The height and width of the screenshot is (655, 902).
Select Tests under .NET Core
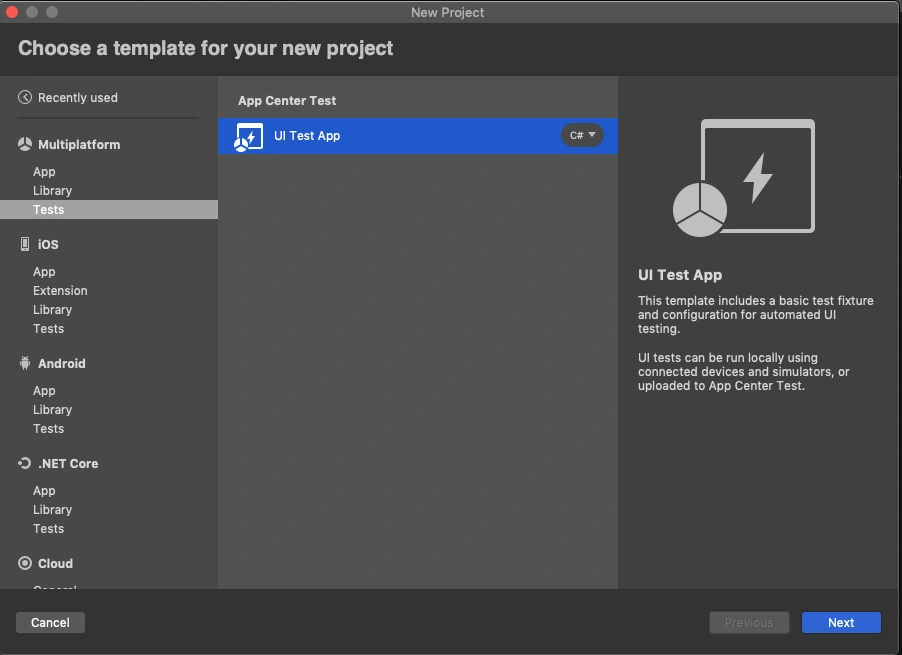point(48,528)
